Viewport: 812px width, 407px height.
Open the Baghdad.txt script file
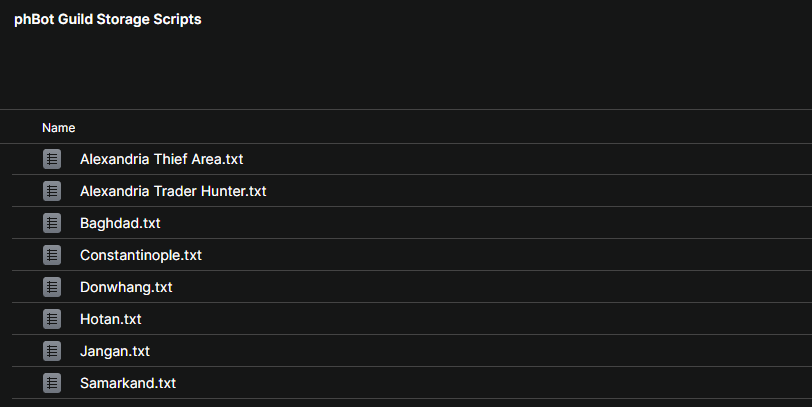[120, 223]
